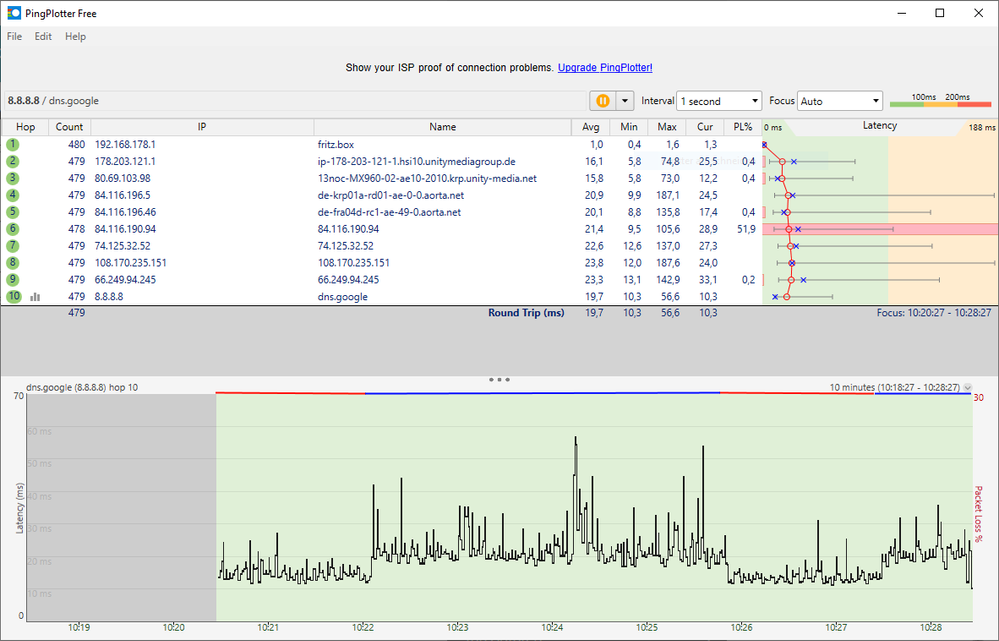
Task: Click the hop 1 green circle icon
Action: pyautogui.click(x=13, y=145)
